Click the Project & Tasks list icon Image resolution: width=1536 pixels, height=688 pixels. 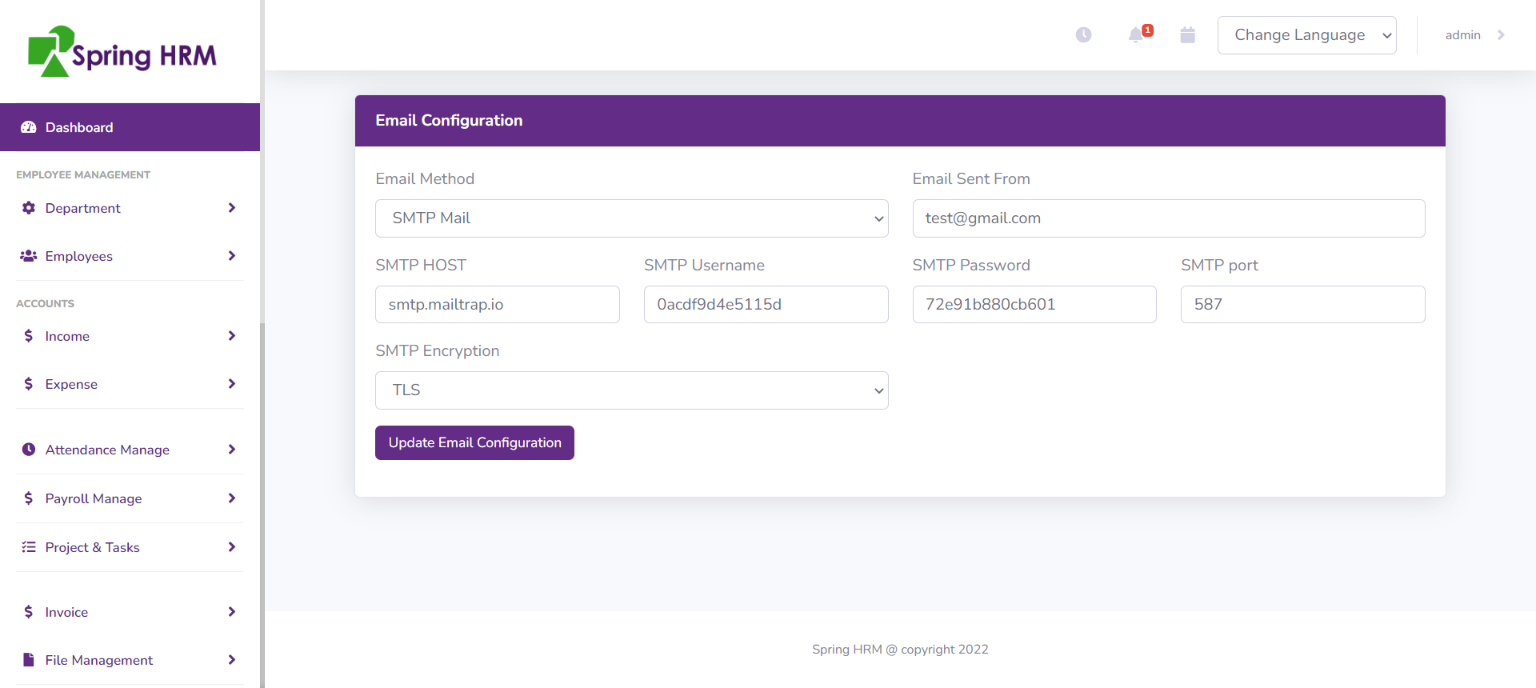tap(28, 547)
